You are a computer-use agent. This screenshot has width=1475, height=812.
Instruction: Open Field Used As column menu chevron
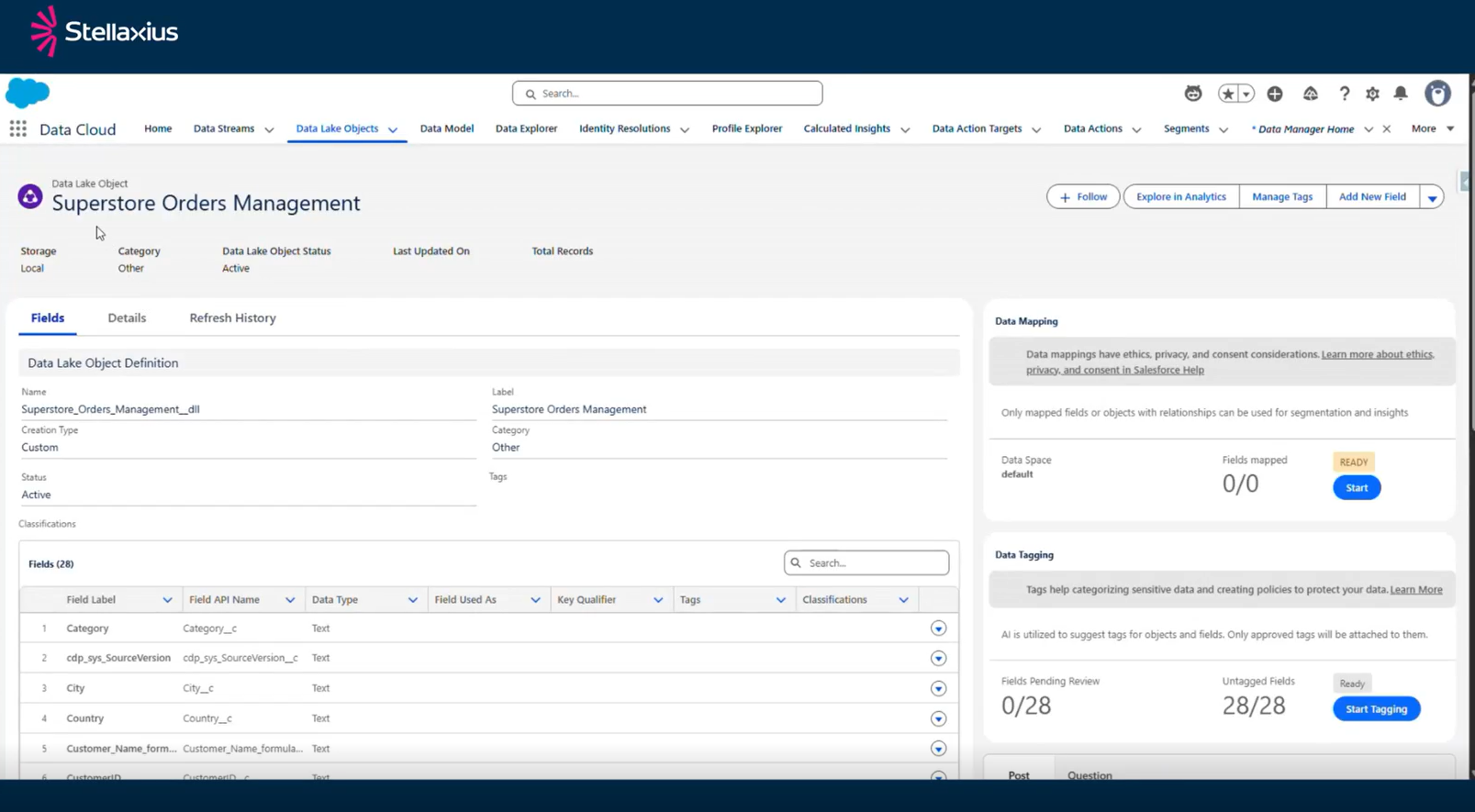[x=536, y=600]
